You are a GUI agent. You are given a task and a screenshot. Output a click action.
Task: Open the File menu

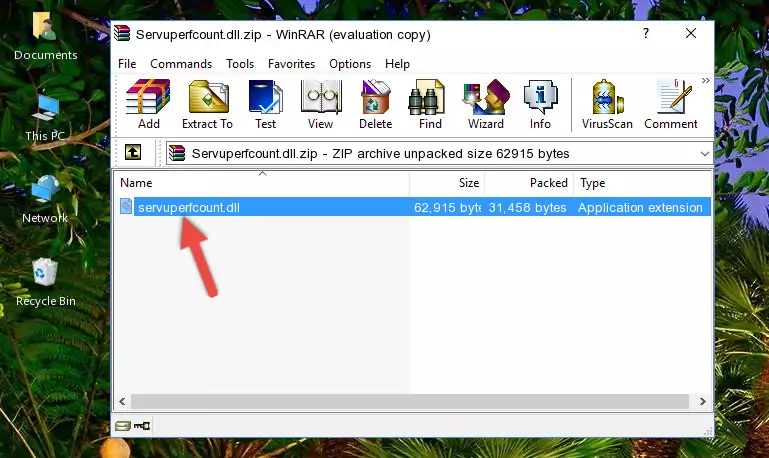pyautogui.click(x=127, y=64)
